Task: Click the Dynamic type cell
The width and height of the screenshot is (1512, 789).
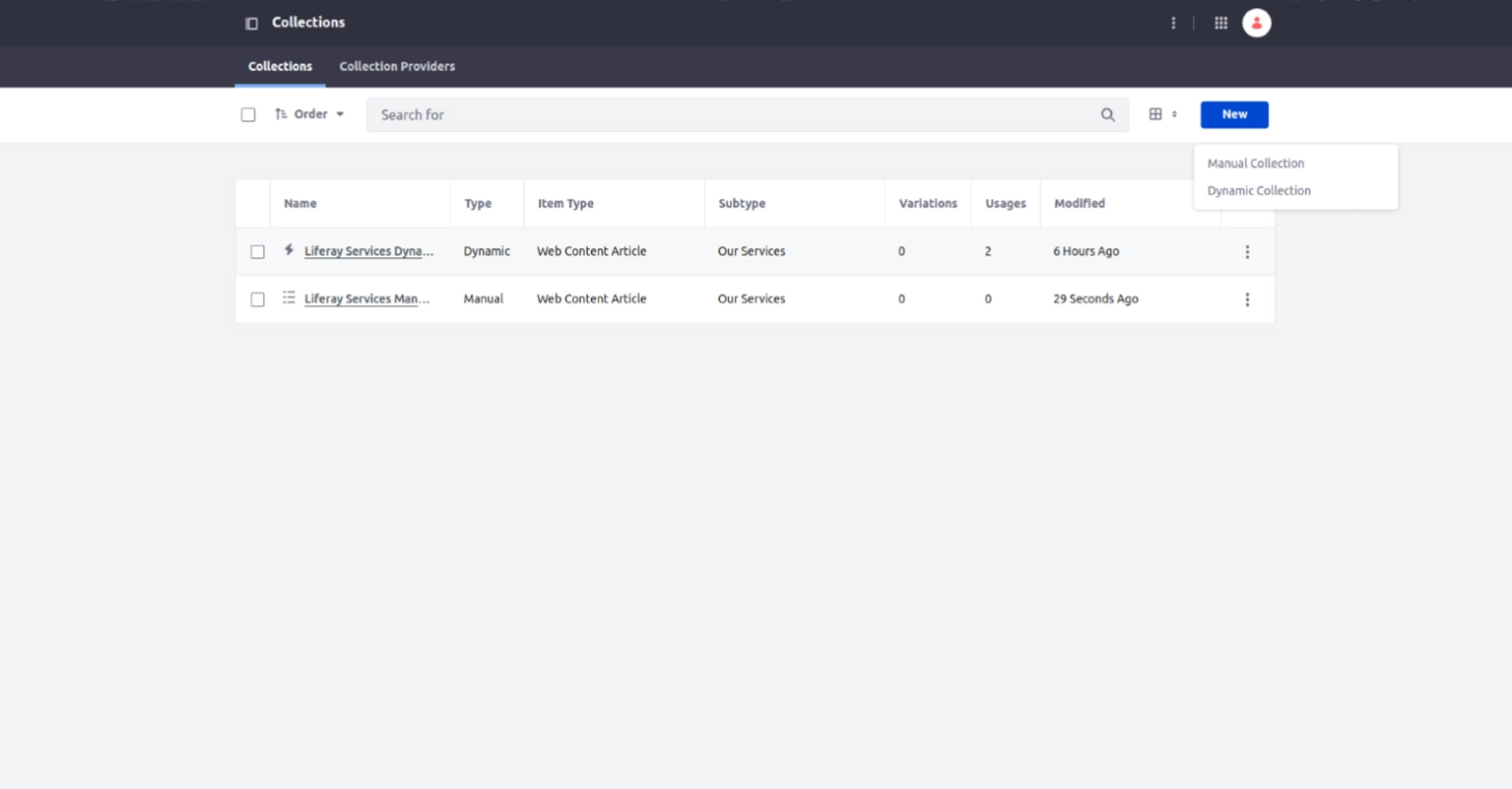Action: (487, 251)
